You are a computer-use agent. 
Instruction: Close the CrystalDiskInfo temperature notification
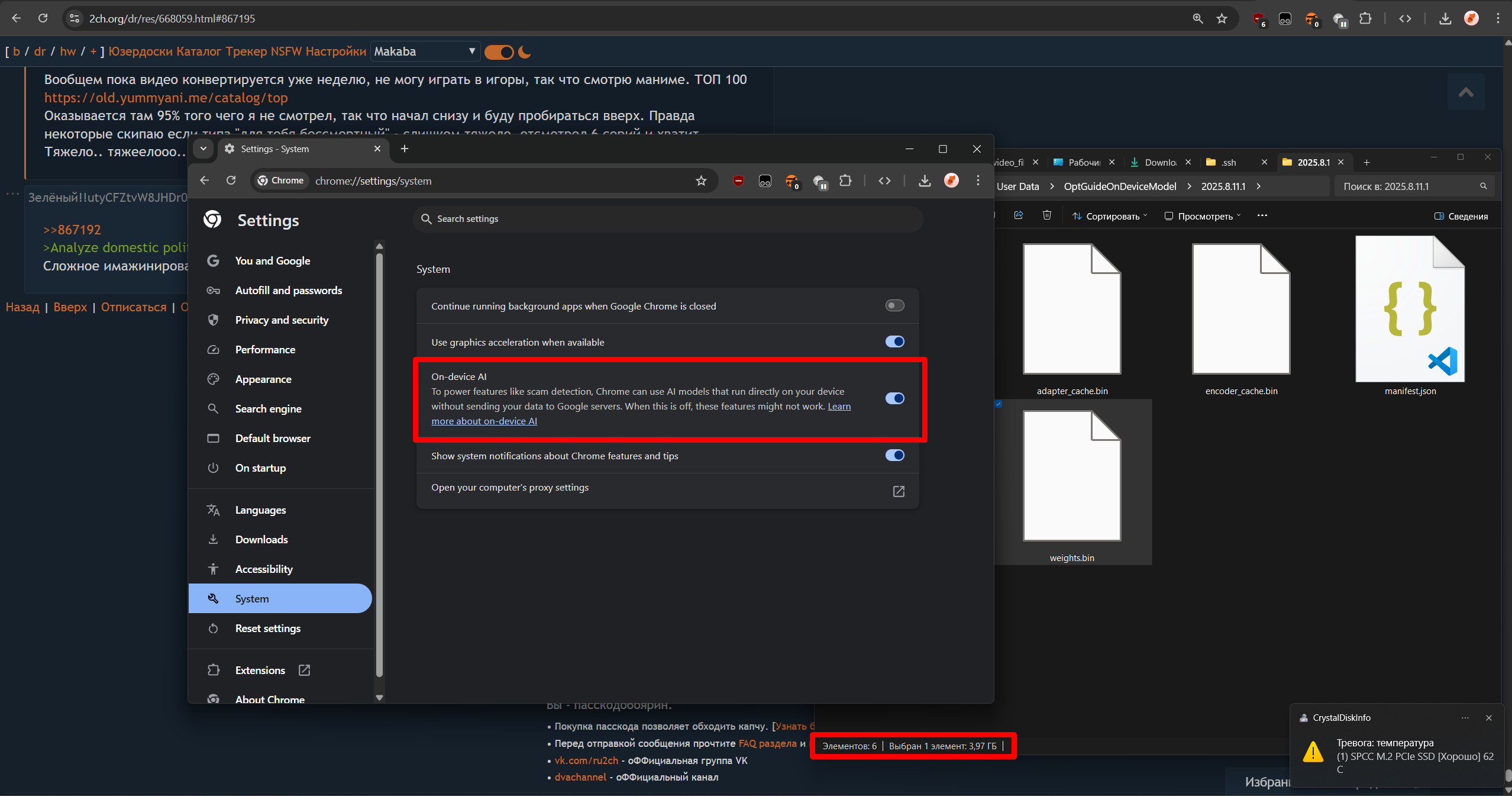coord(1488,718)
